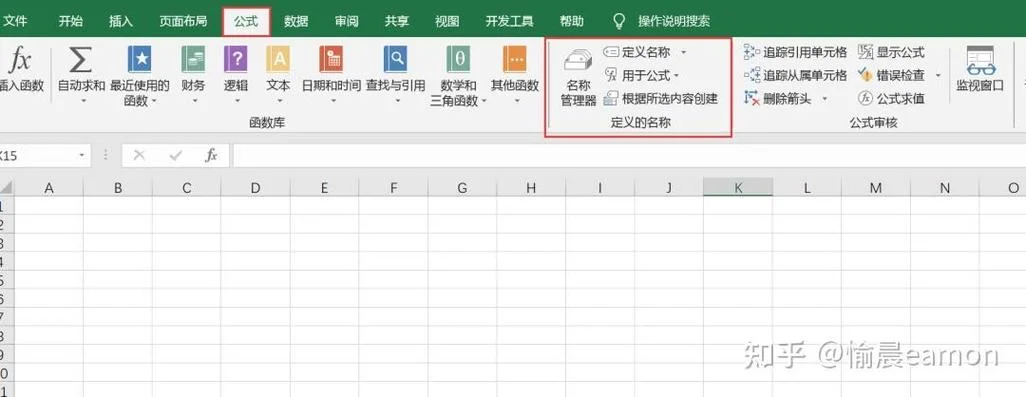Open the 查找与引用 functions icon

click(x=395, y=60)
